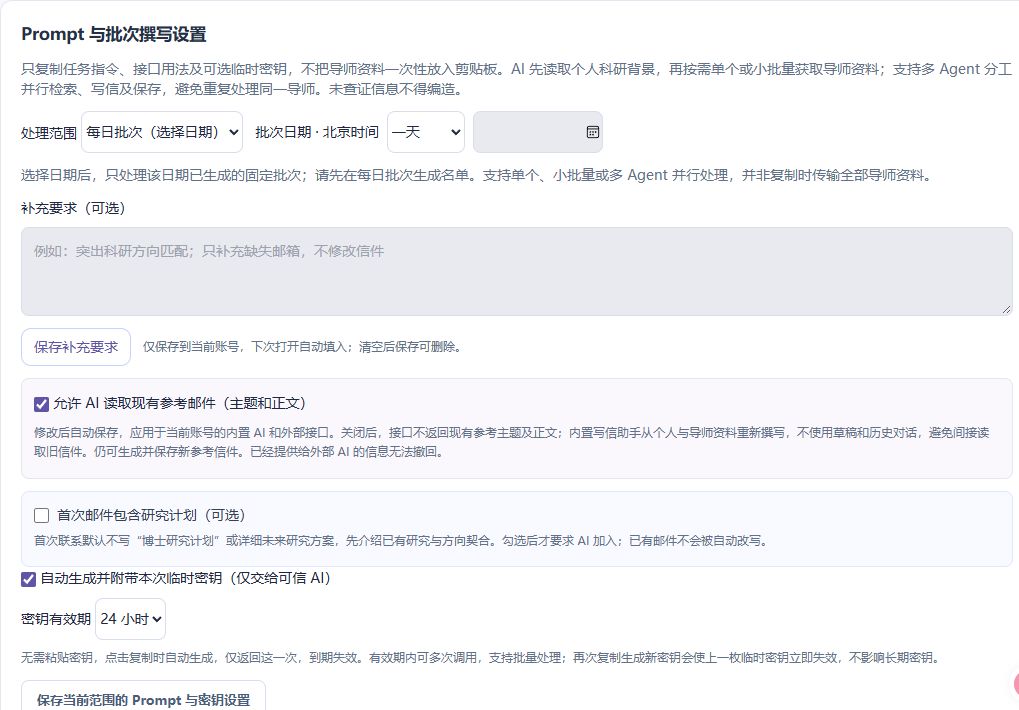Uncheck 允许 AI 读取现有参考邮件 checkbox
This screenshot has height=710, width=1019.
41,404
